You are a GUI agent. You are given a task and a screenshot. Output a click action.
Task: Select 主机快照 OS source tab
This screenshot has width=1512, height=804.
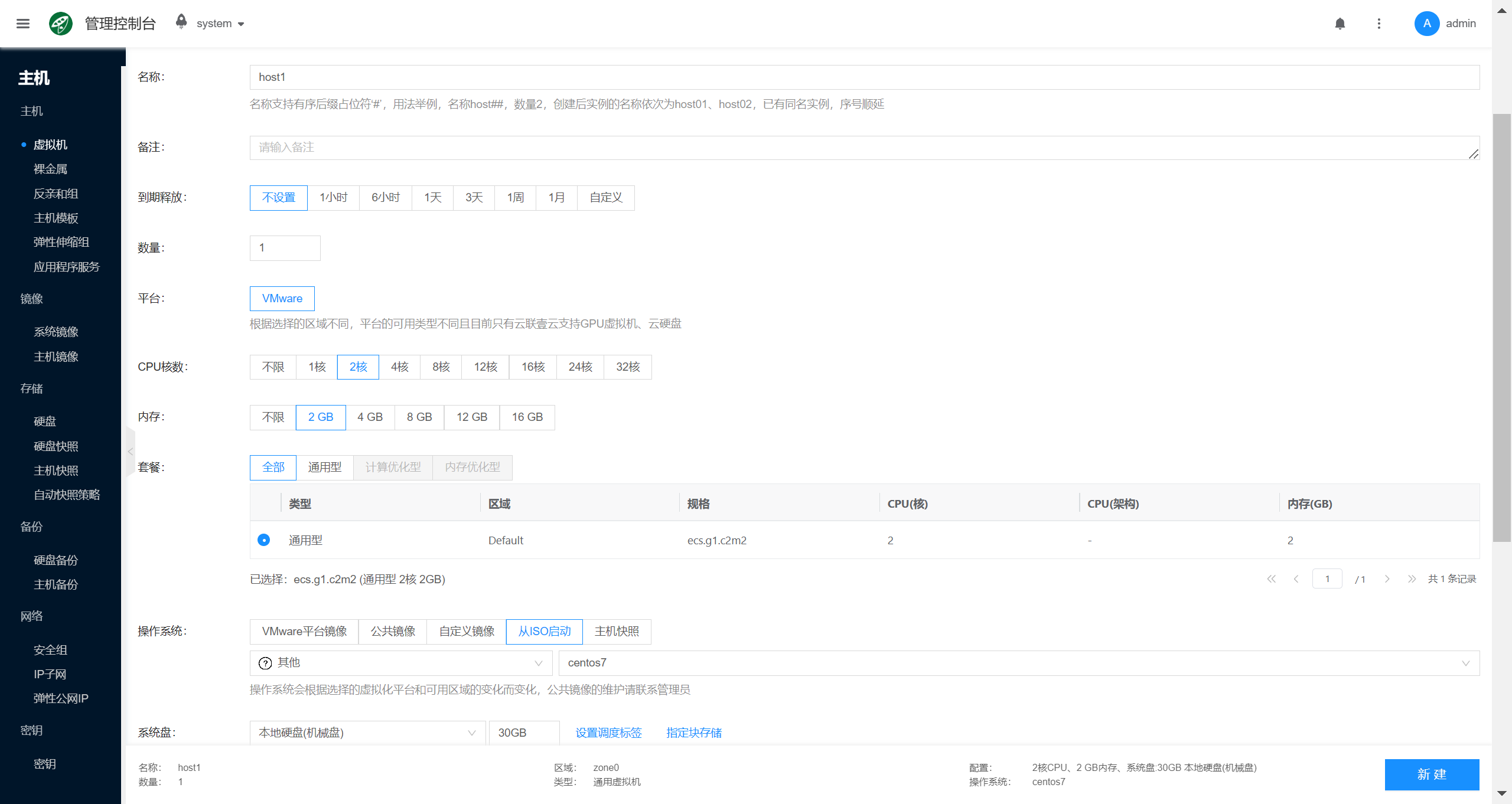tap(617, 632)
